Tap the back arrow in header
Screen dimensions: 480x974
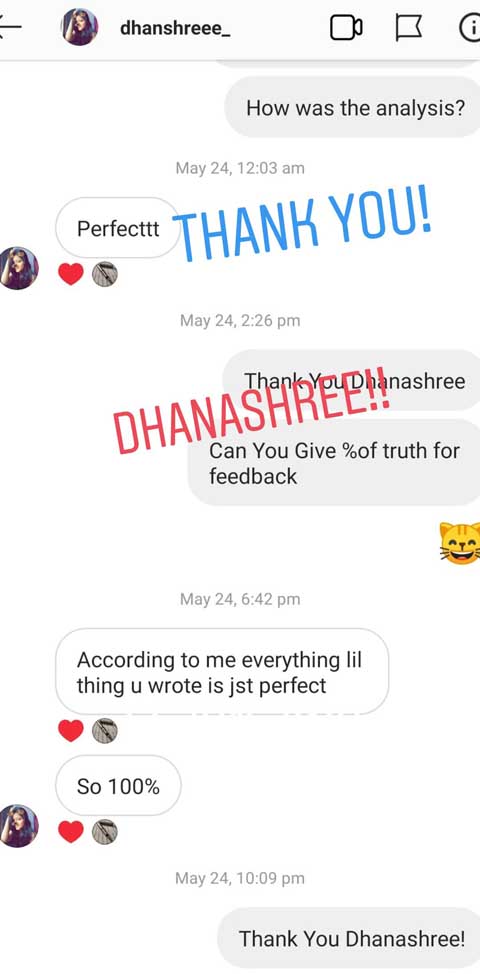9,27
